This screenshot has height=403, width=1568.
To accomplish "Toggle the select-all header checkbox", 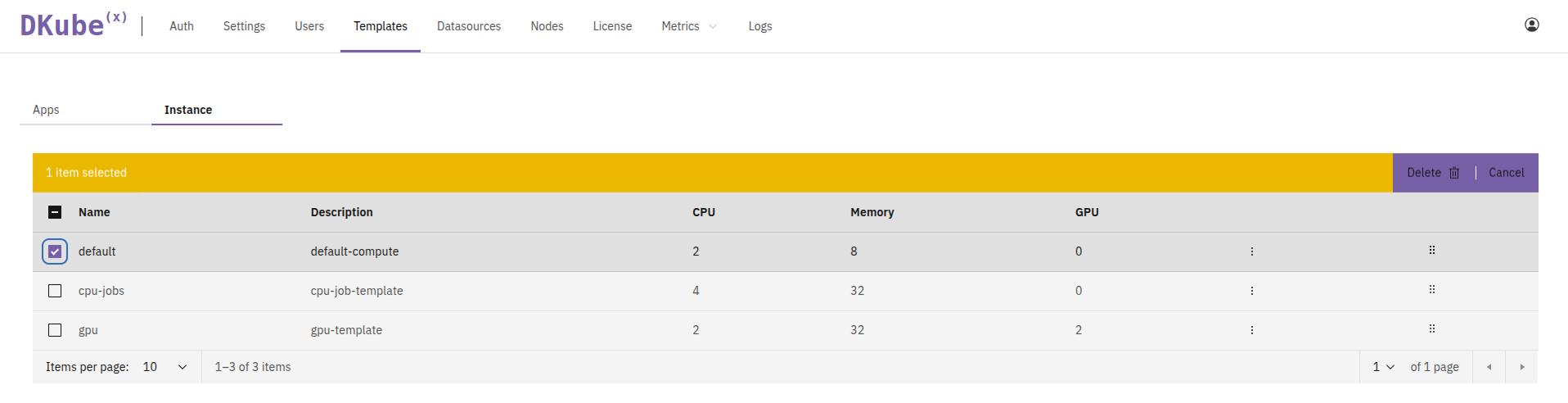I will tap(55, 212).
